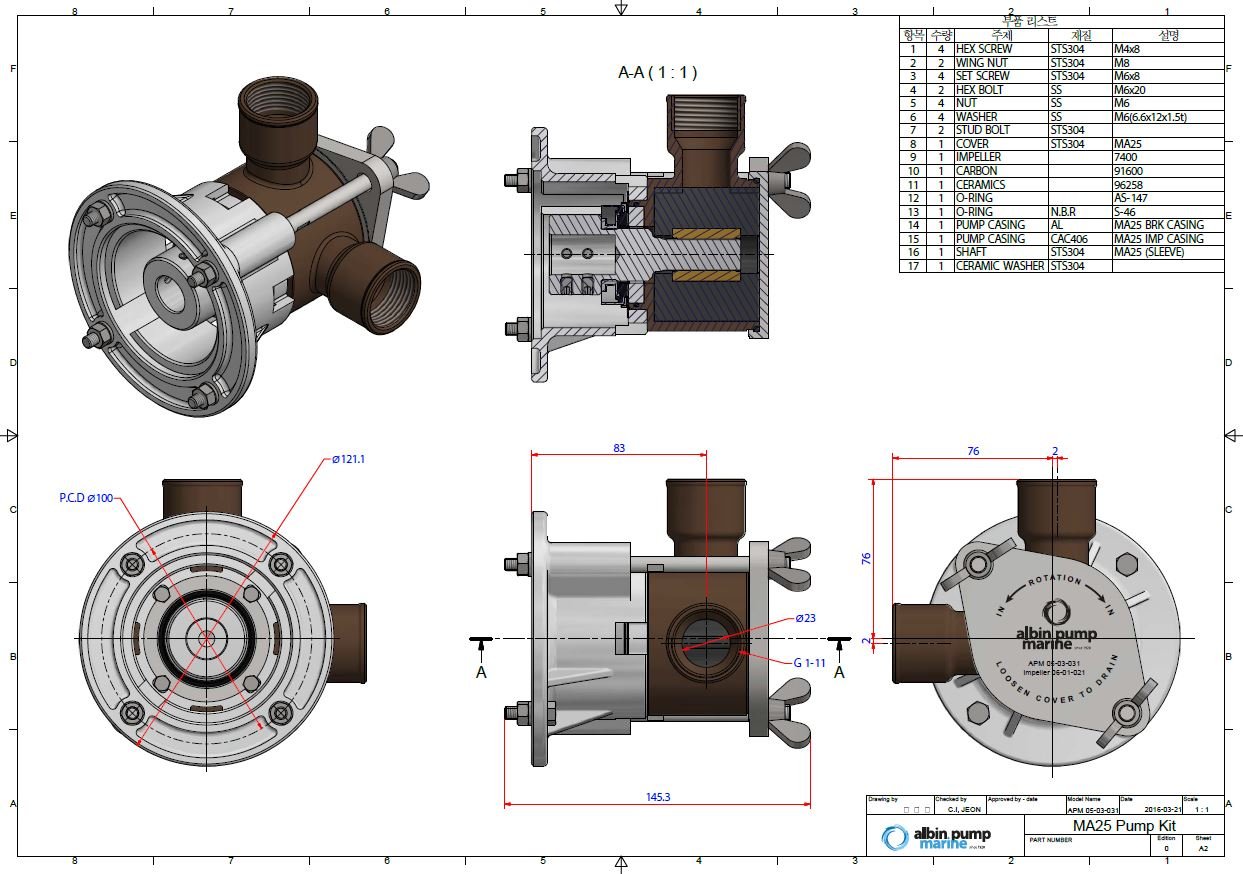Click the left border centering triangle mark

pos(11,436)
